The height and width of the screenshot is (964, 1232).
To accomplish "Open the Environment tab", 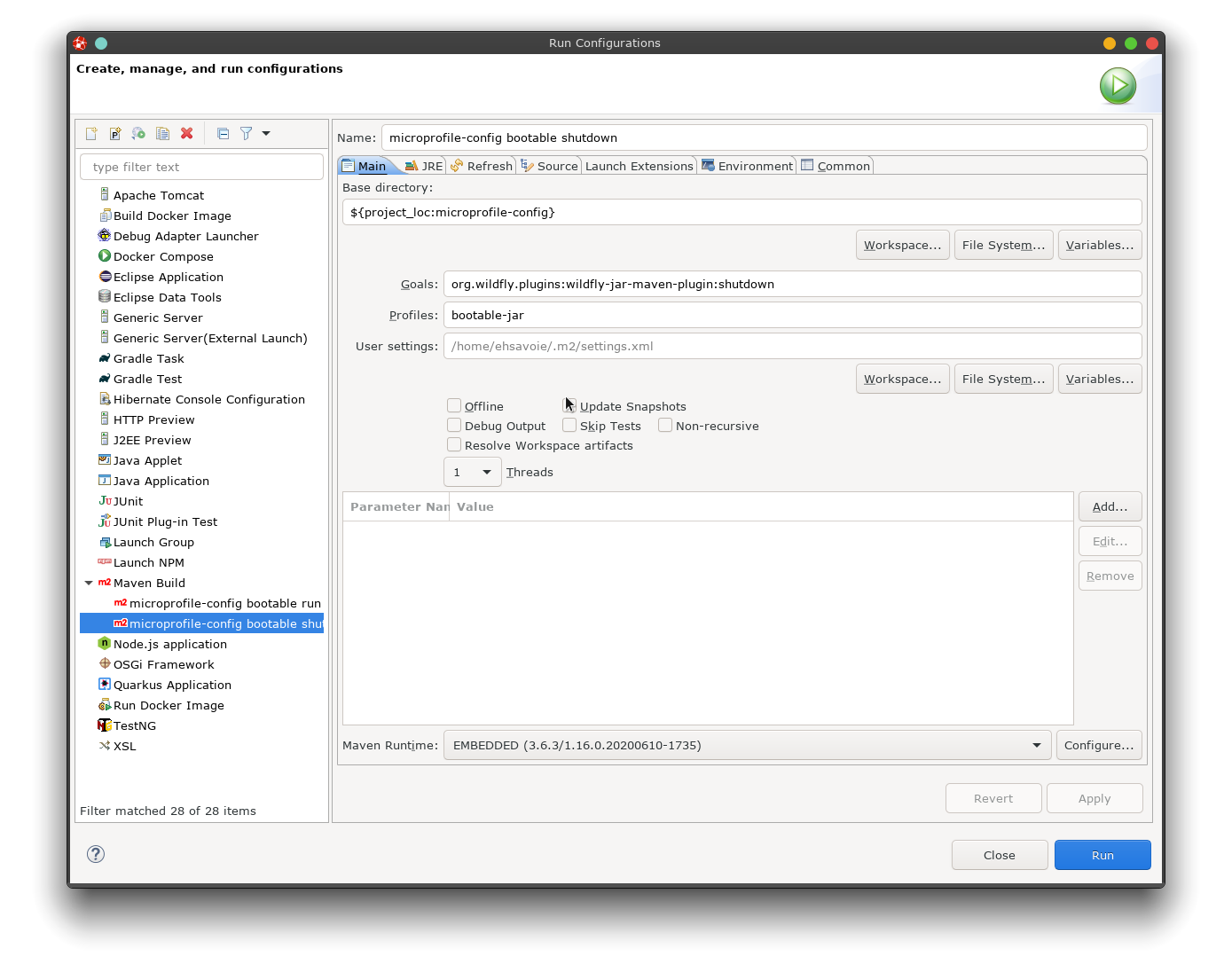I will point(747,166).
